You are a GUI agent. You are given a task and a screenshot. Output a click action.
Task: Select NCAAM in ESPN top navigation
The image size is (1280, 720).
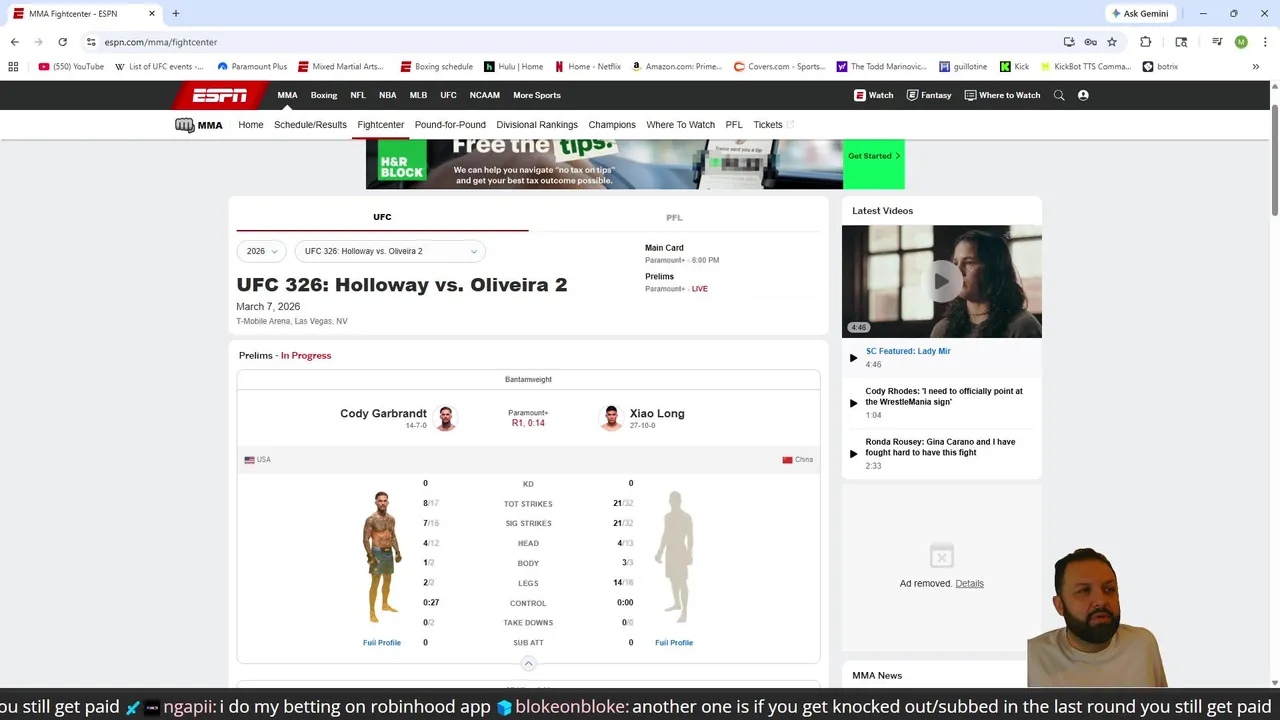coord(484,95)
